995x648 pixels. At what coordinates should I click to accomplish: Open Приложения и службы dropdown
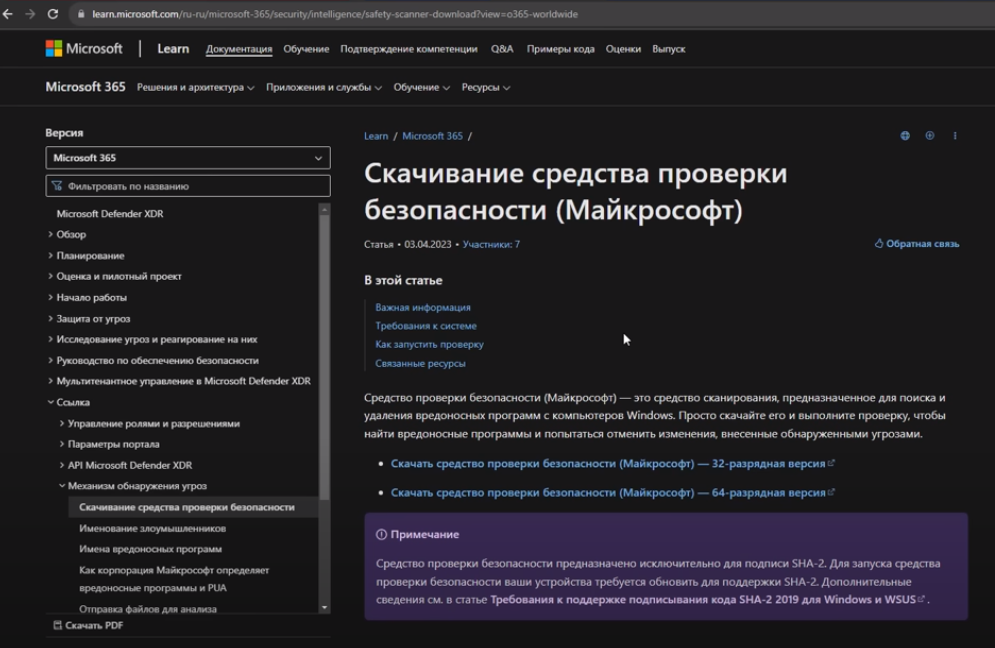[x=324, y=87]
